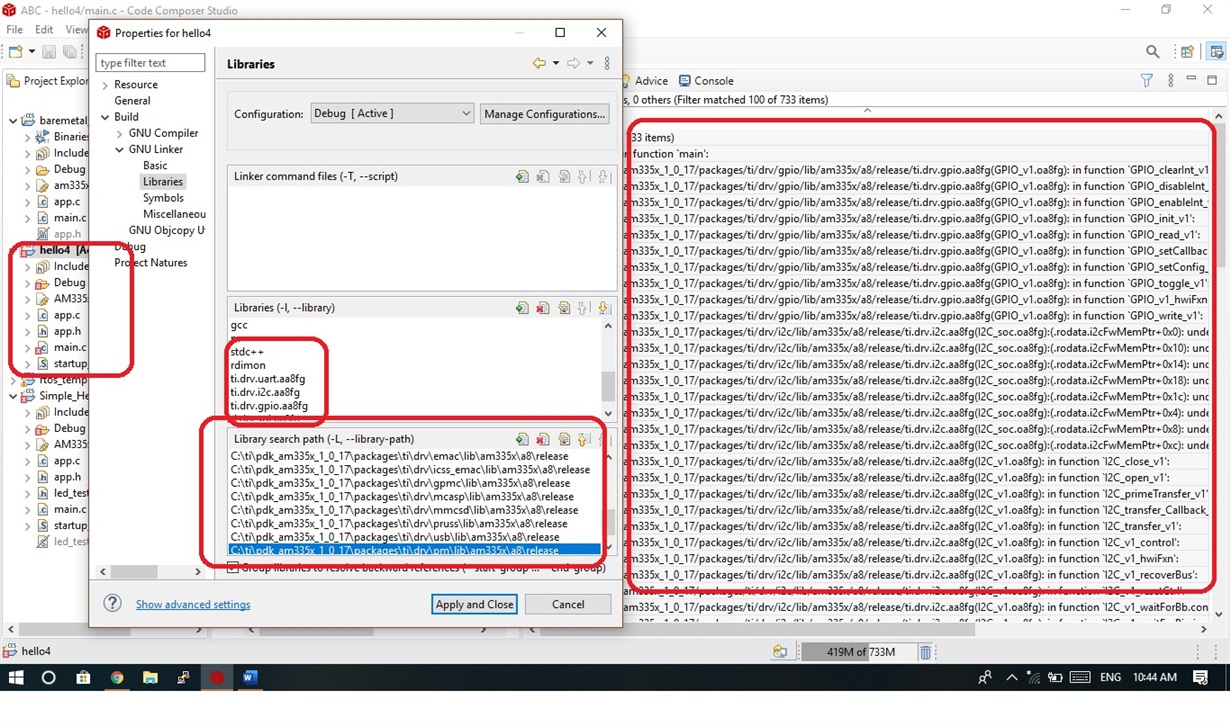Select the CCS Edit perspective icon
Viewport: 1230px width, 726px height.
(1217, 52)
